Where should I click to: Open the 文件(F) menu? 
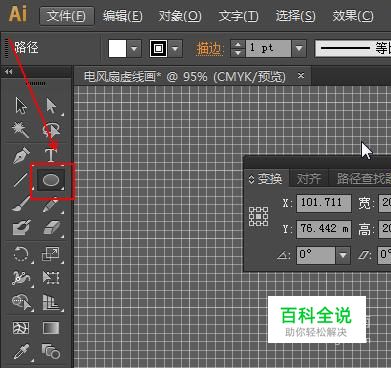click(x=66, y=16)
